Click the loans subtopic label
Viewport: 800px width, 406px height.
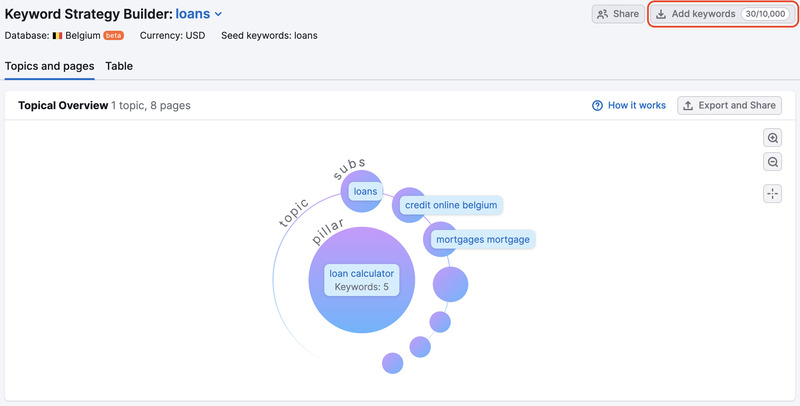pyautogui.click(x=364, y=191)
